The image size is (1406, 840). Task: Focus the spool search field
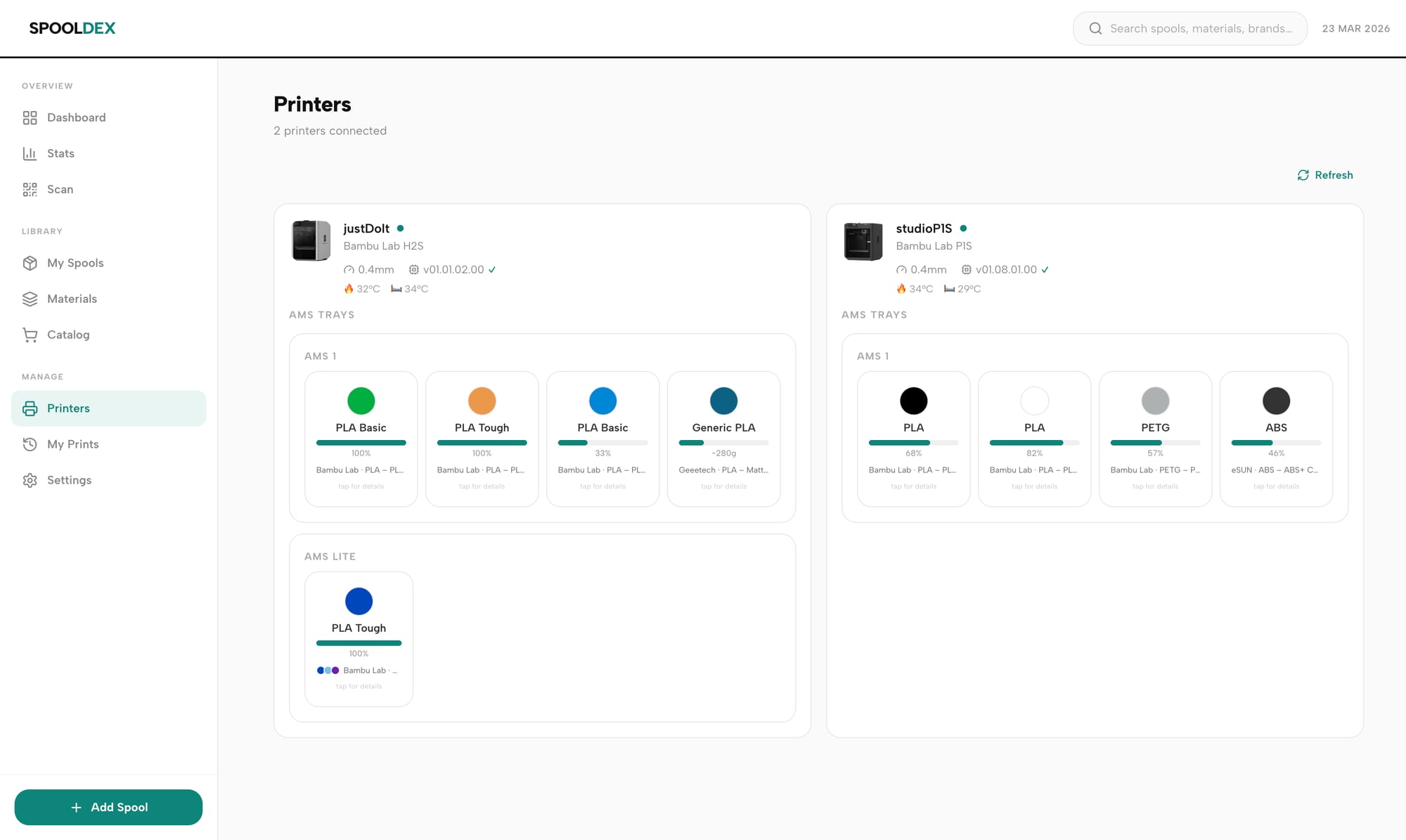(1200, 29)
